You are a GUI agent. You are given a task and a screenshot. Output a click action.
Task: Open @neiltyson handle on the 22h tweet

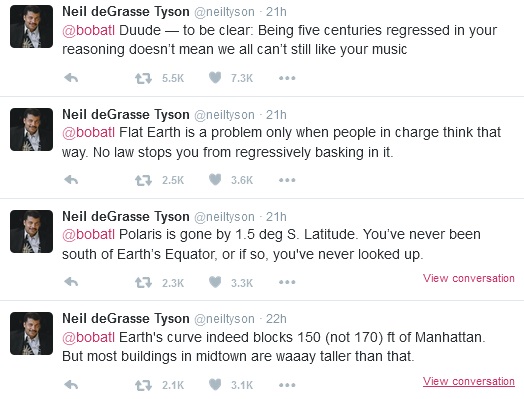click(x=224, y=319)
